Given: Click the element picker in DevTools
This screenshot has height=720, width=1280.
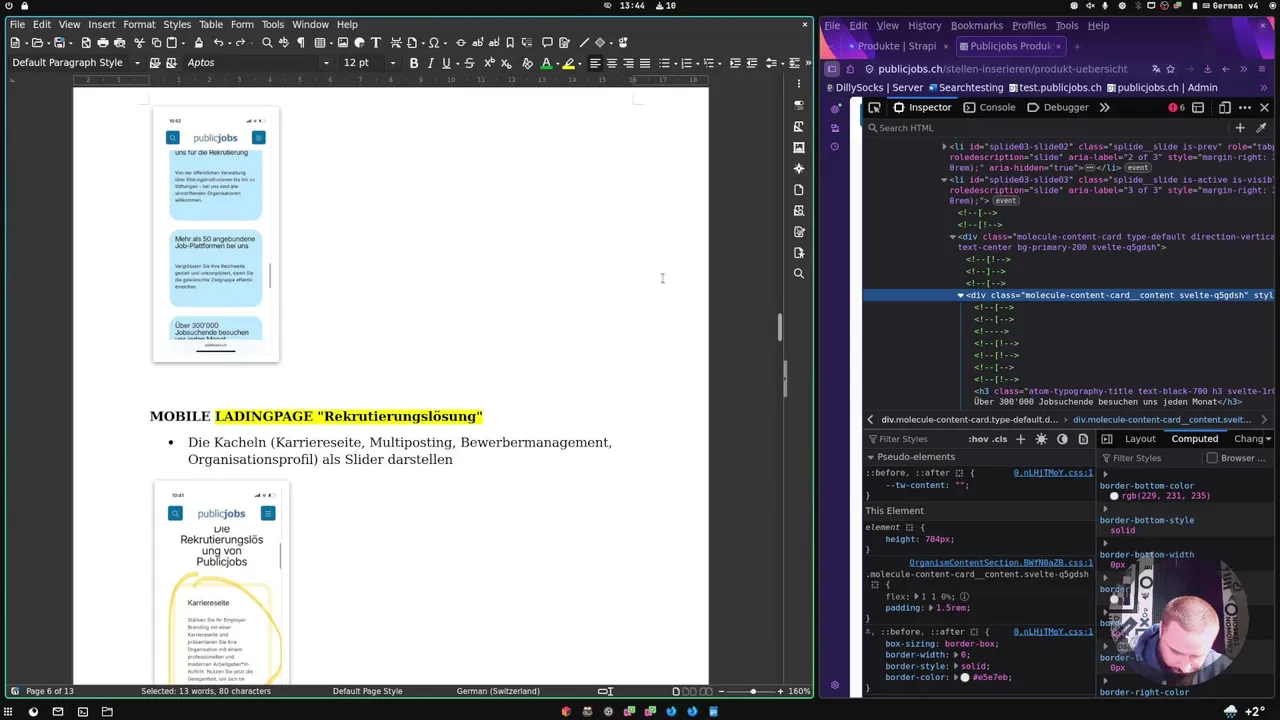Looking at the screenshot, I should pos(874,107).
